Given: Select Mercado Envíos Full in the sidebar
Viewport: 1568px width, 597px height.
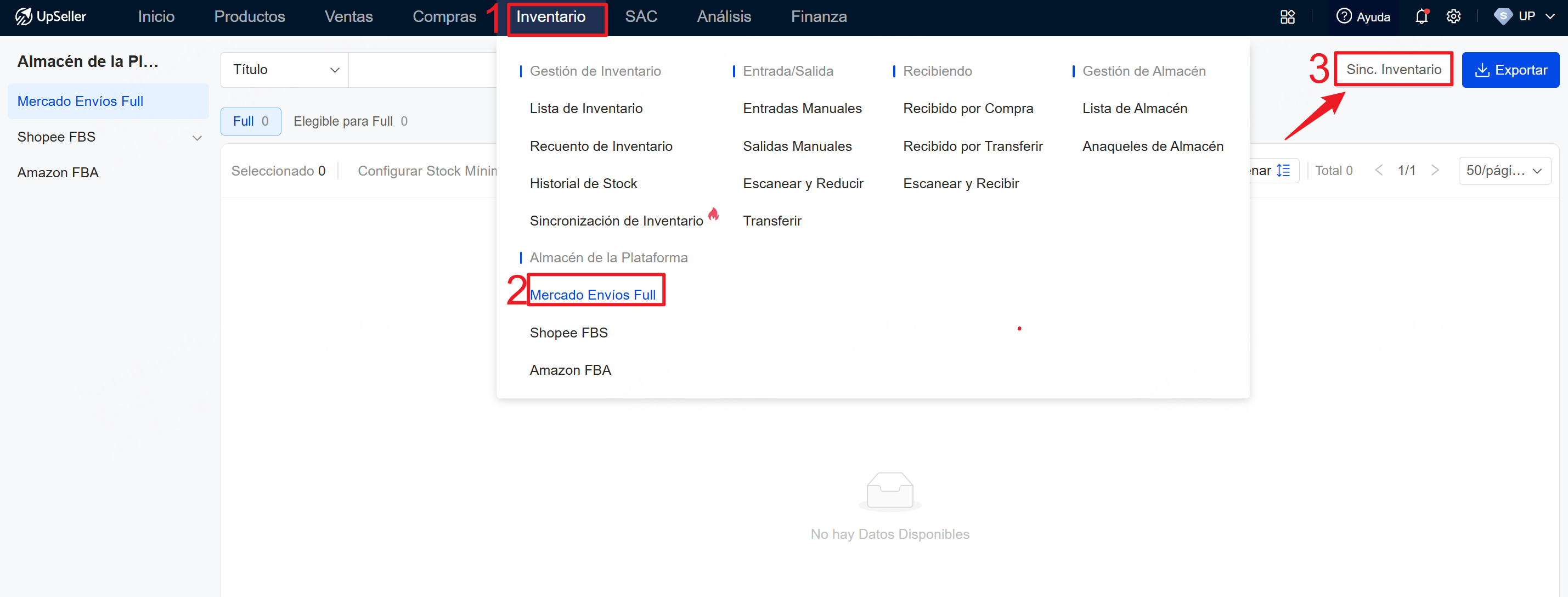Looking at the screenshot, I should 108,101.
